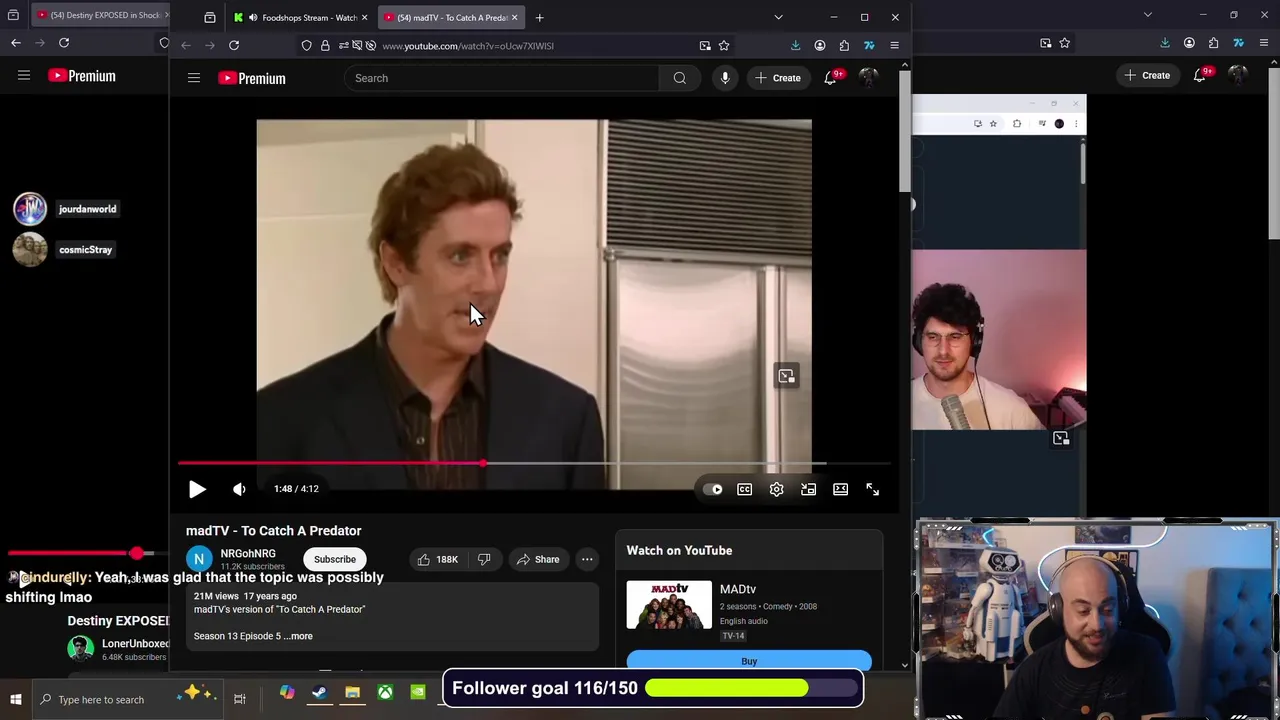Open the YouTube guide hamburger menu in front window
The height and width of the screenshot is (720, 1280).
[x=194, y=78]
